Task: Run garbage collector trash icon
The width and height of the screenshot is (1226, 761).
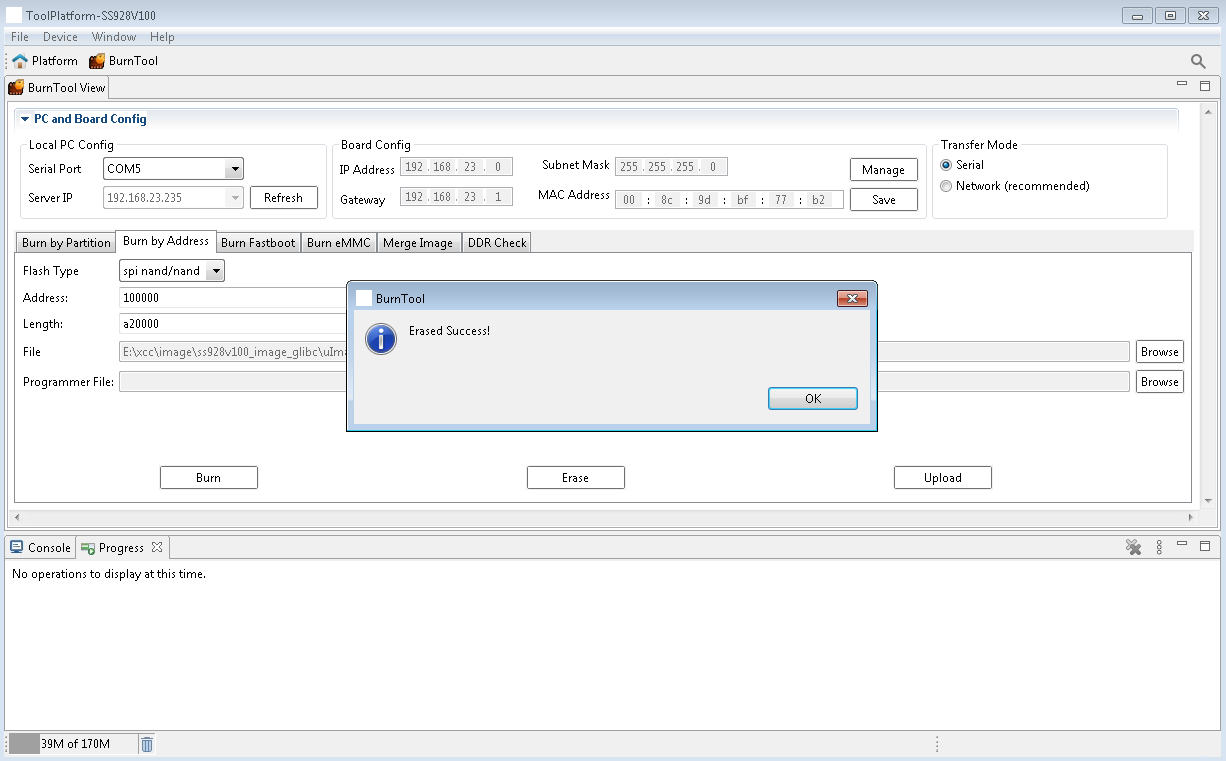Action: coord(147,744)
